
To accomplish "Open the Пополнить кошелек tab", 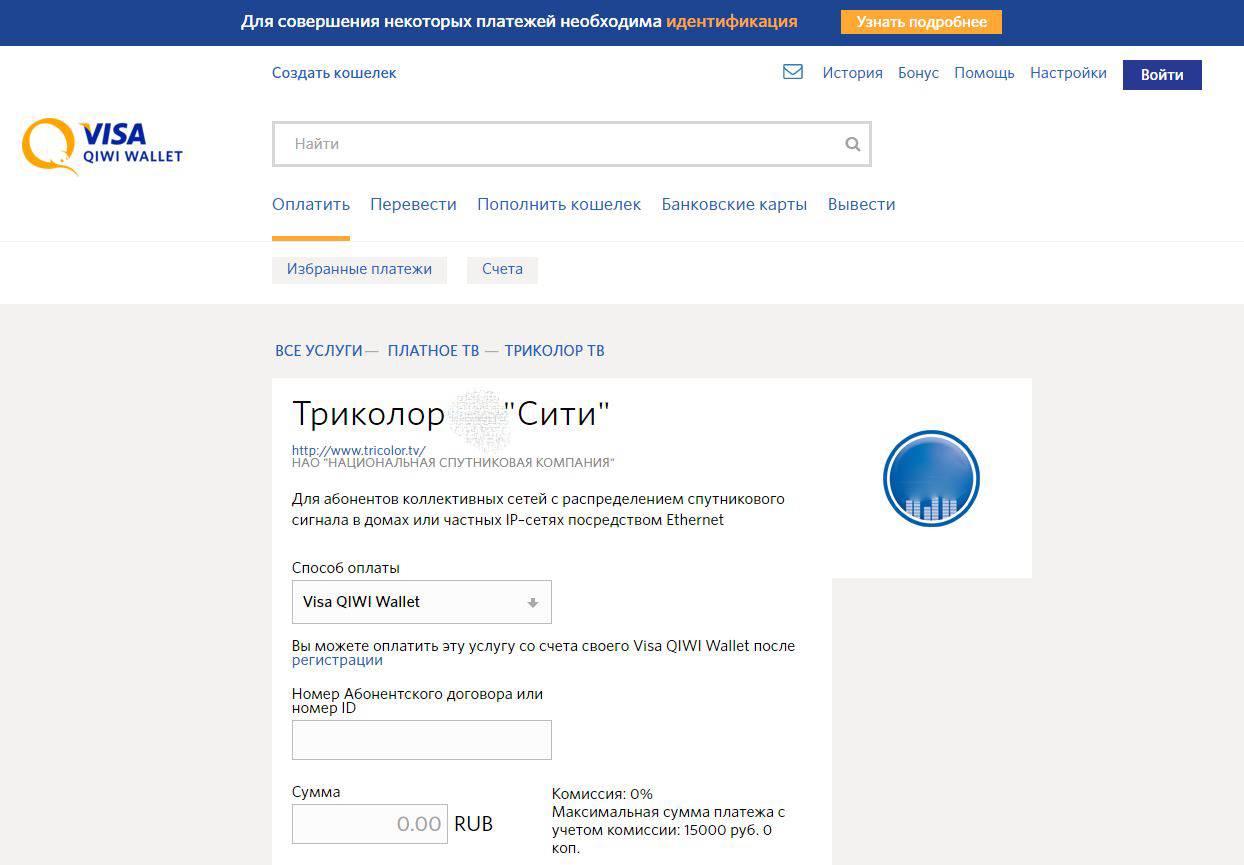I will click(559, 204).
